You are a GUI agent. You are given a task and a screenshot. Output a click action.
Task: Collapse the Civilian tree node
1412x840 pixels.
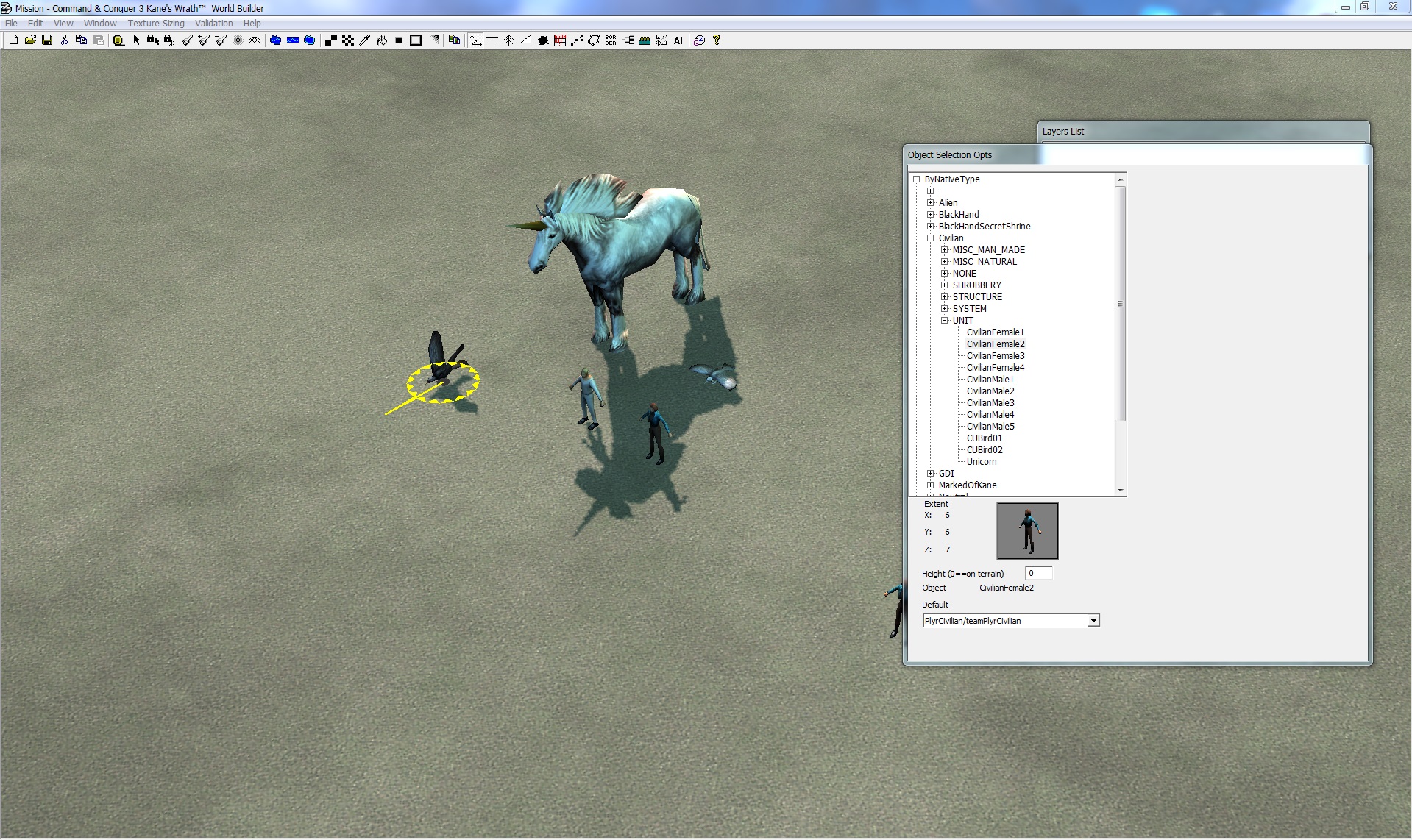(x=931, y=238)
